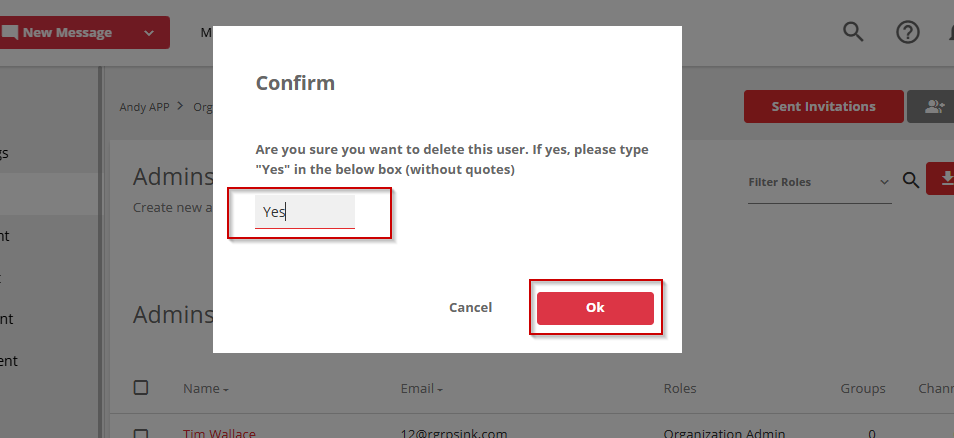
Task: Open the Filter Roles dropdown
Action: 819,182
